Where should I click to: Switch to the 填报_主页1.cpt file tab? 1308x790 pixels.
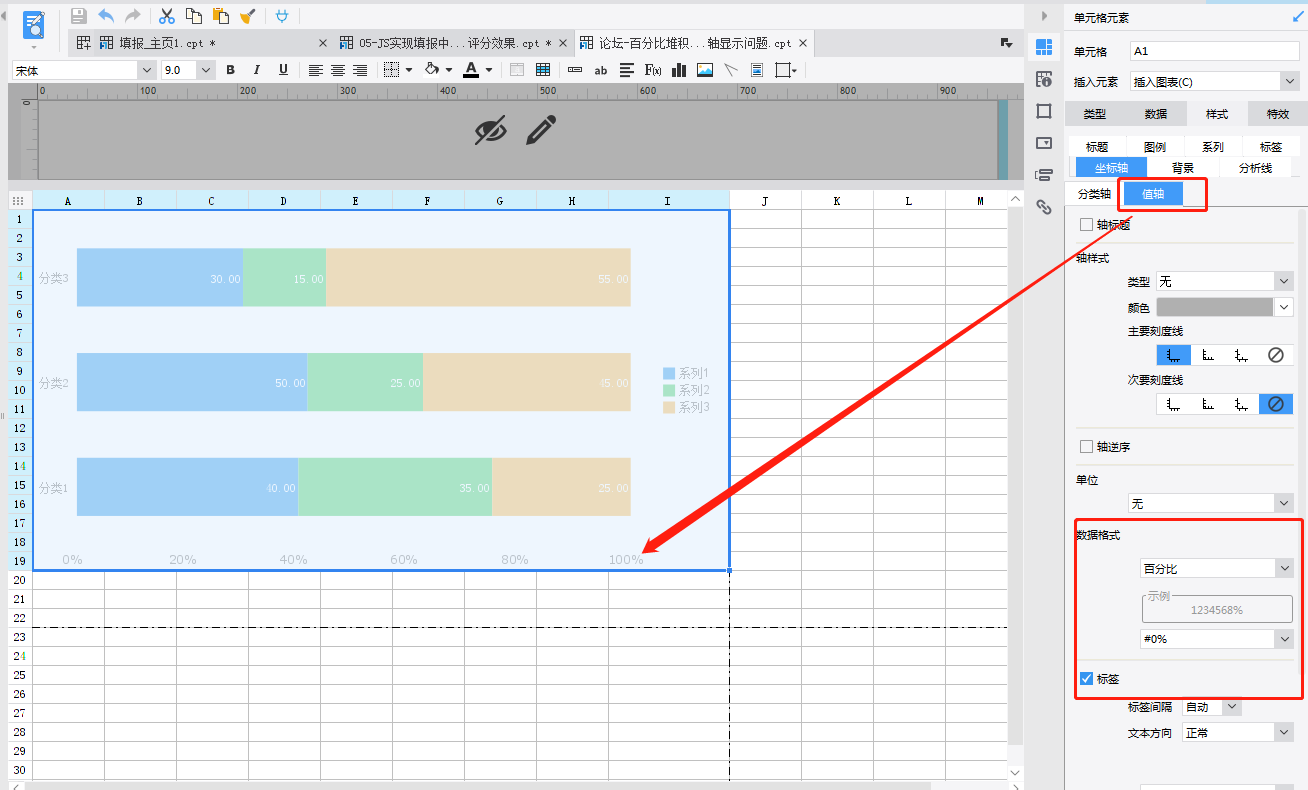pos(167,43)
